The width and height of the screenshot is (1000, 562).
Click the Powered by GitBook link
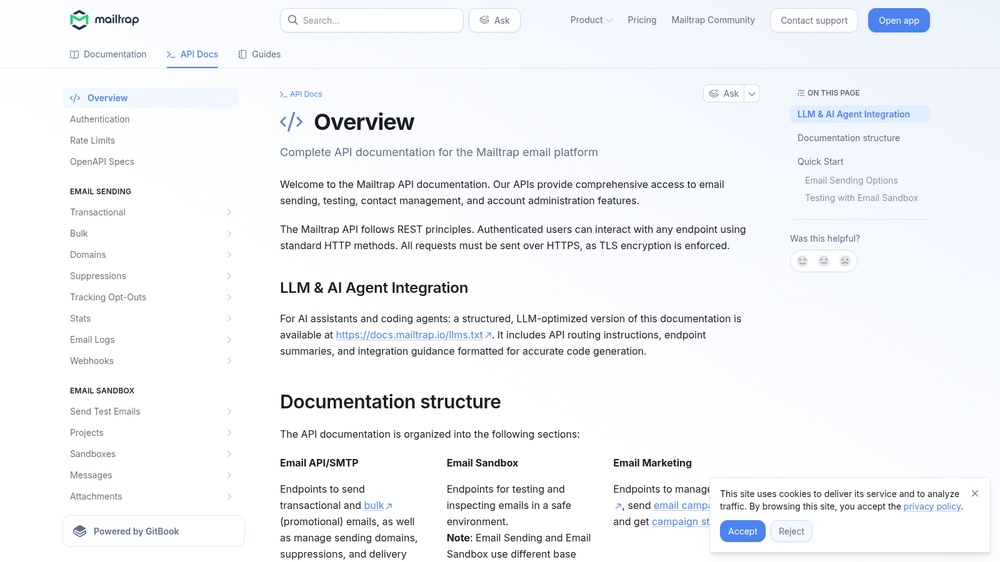154,531
